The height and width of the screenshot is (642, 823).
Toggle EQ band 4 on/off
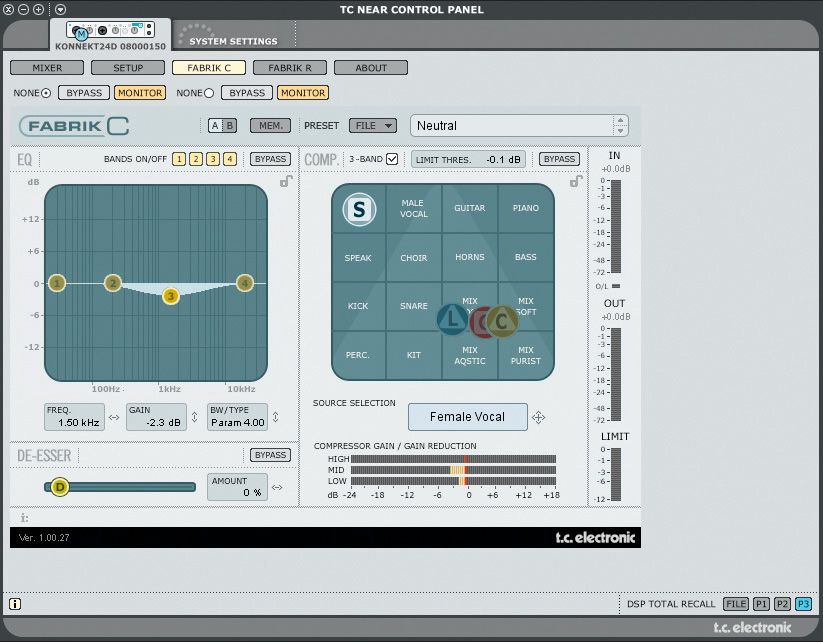pyautogui.click(x=230, y=159)
